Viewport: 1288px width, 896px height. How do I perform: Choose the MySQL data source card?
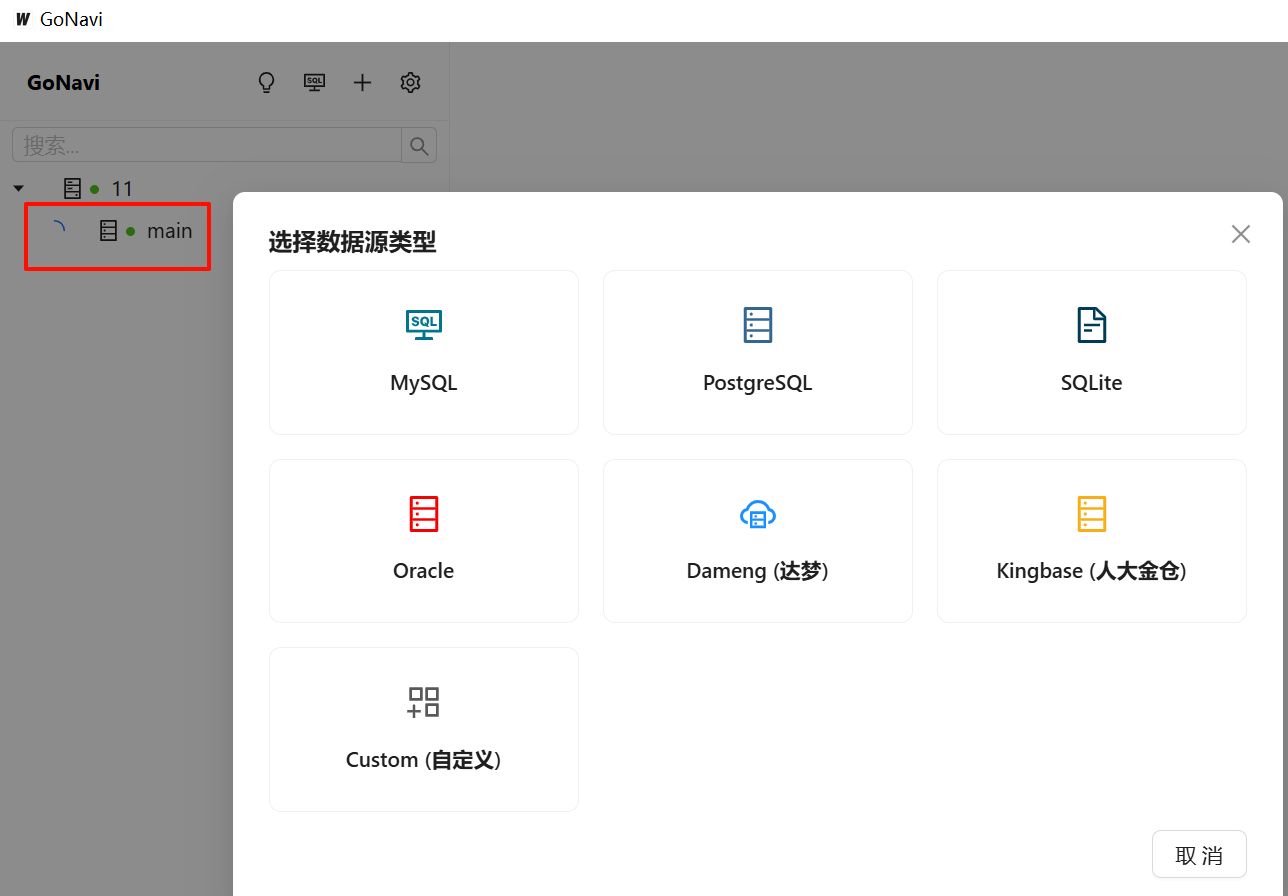point(424,352)
